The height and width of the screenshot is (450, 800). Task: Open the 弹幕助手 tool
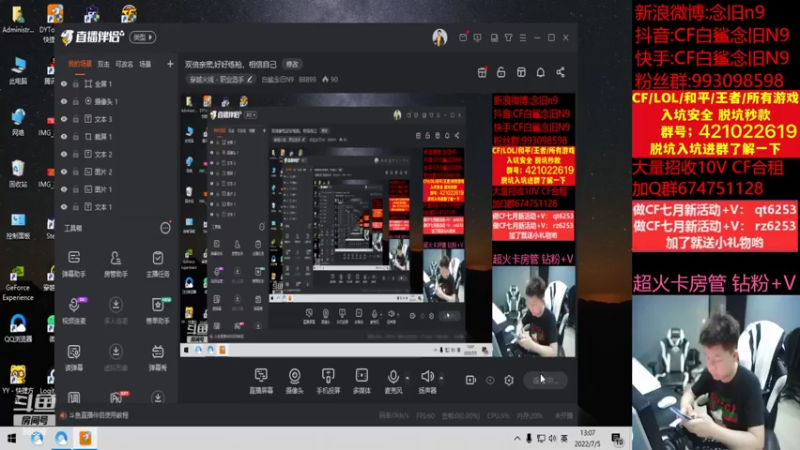click(74, 264)
